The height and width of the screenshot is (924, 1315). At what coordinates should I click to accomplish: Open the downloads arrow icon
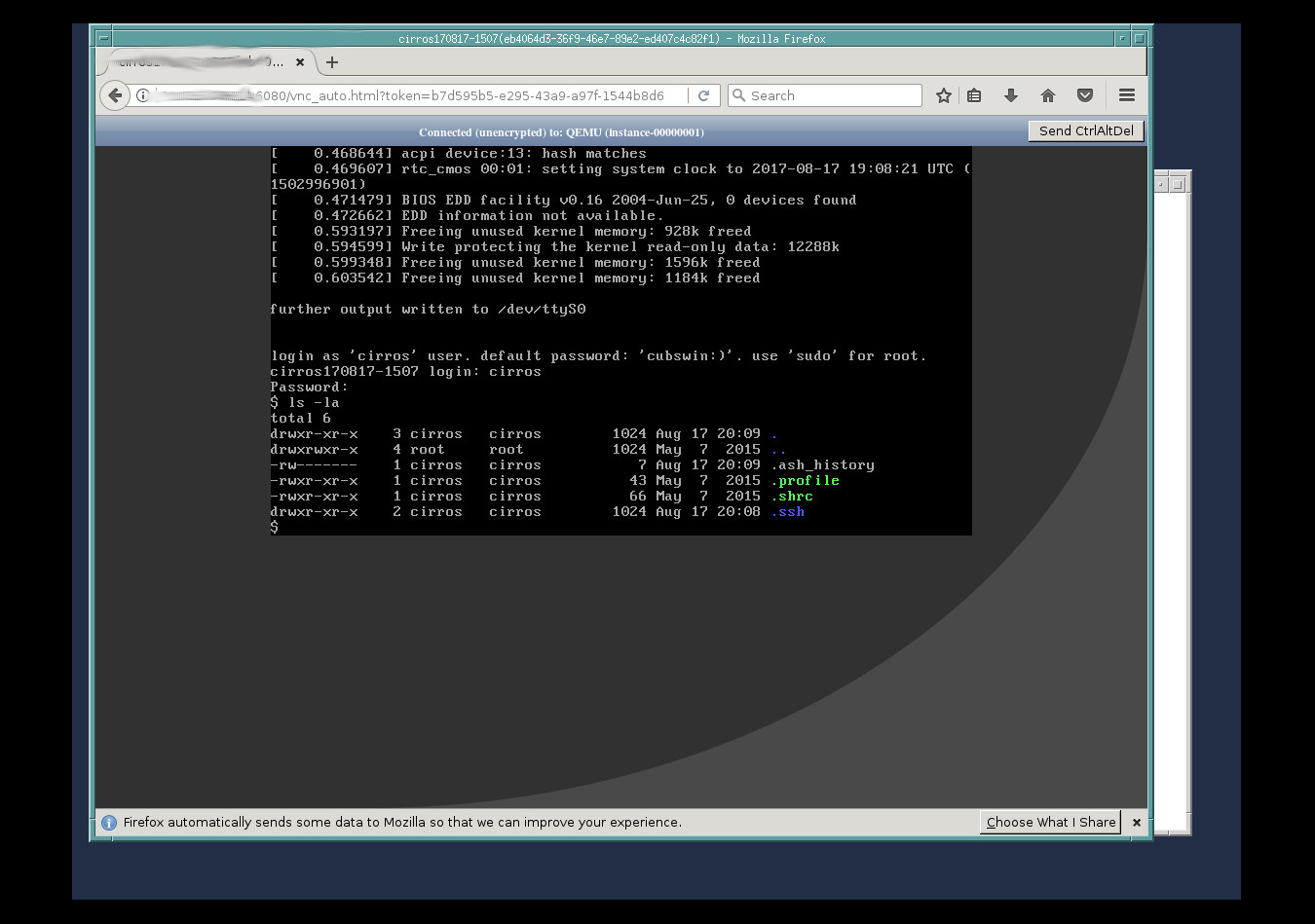(x=1011, y=95)
